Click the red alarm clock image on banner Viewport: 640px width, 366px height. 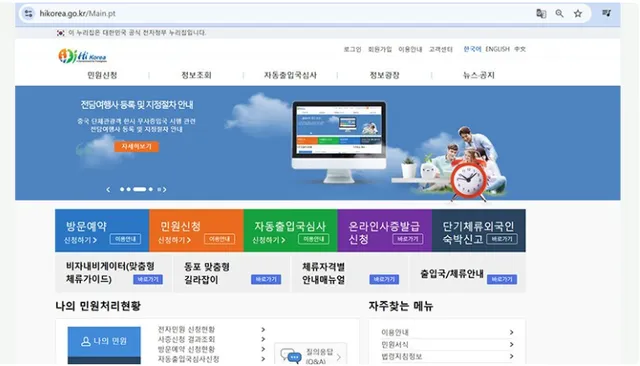point(468,180)
